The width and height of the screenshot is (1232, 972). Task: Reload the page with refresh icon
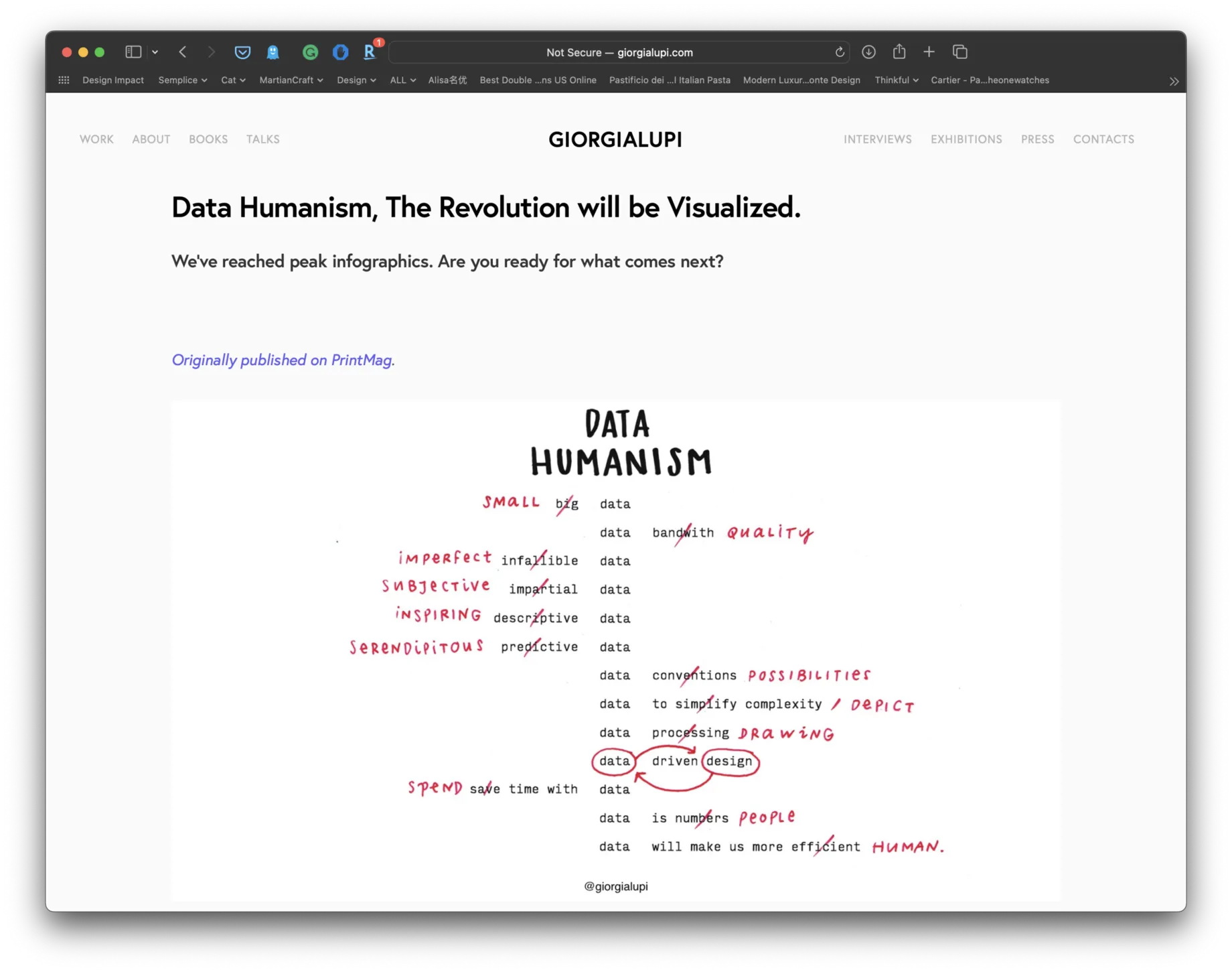point(840,52)
